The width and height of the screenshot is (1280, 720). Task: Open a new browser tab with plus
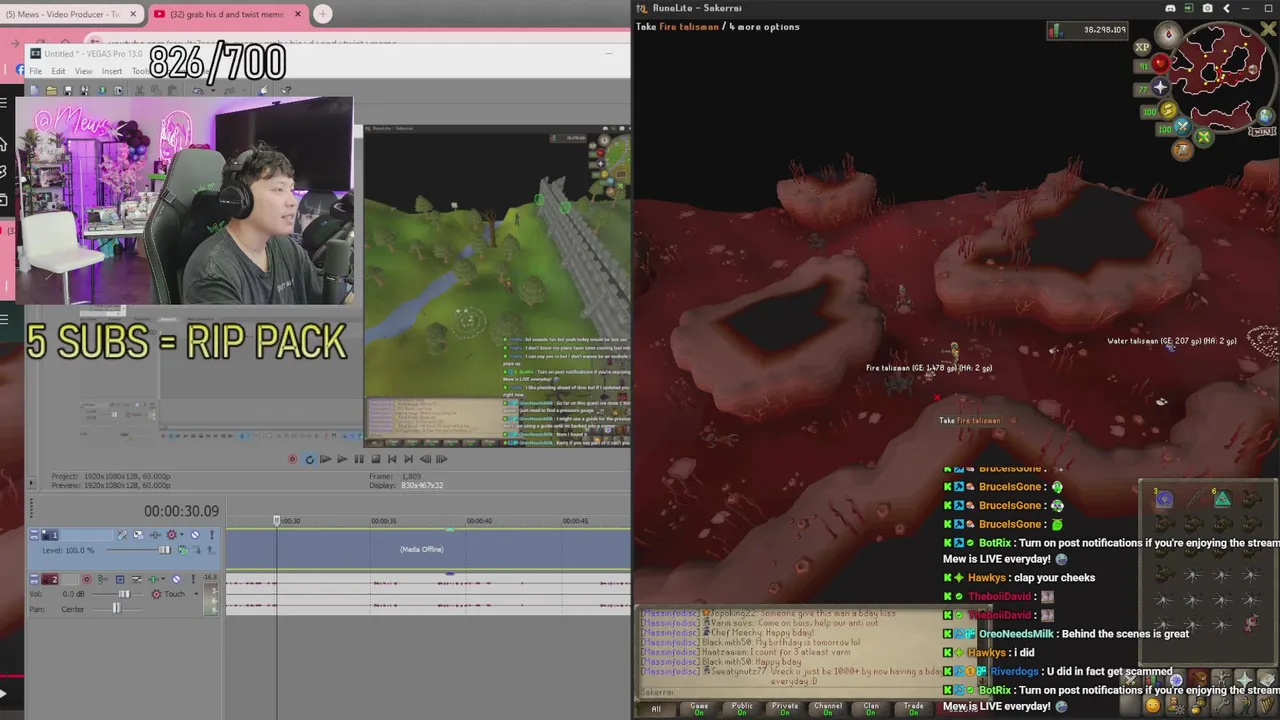click(x=322, y=14)
